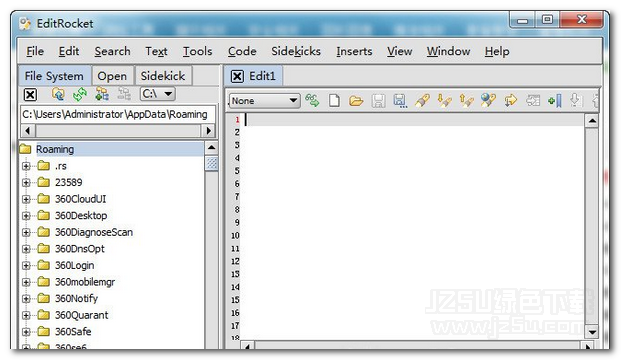
Task: Select the 360Safe folder
Action: point(73,332)
